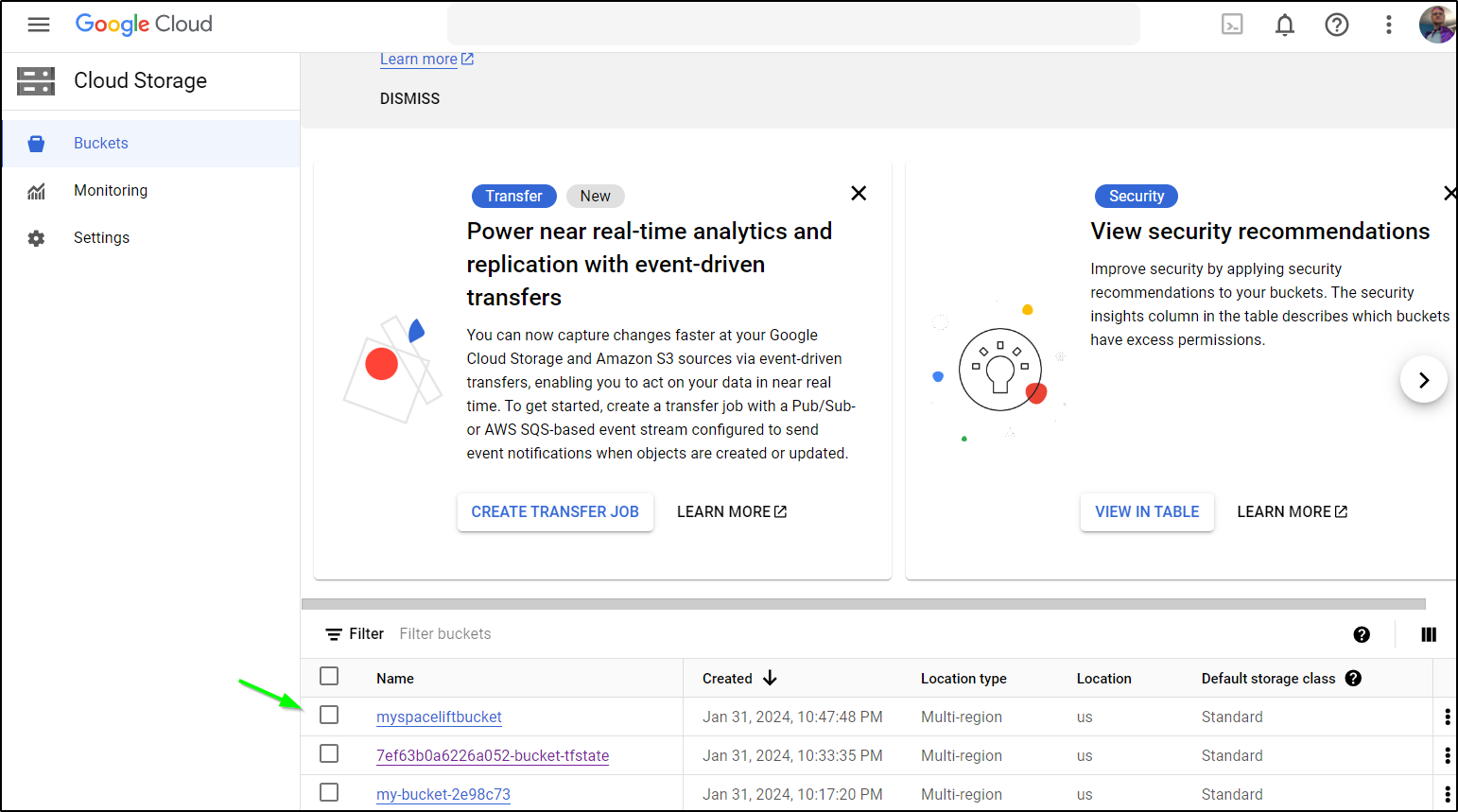The height and width of the screenshot is (812, 1458).
Task: Click the Cloud Storage title text
Action: (x=140, y=81)
